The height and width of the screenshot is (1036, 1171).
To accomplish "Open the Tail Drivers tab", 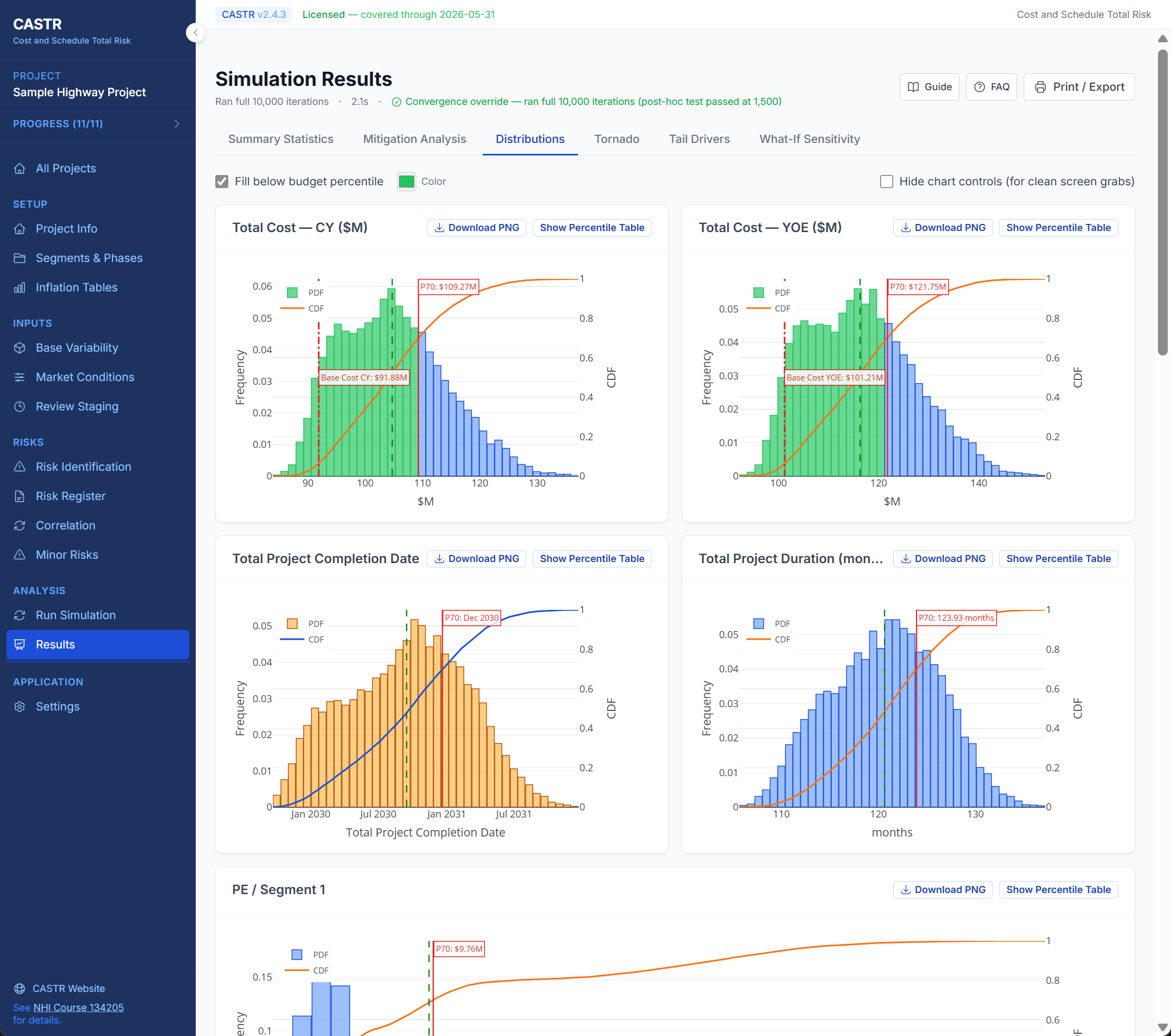I will [700, 139].
